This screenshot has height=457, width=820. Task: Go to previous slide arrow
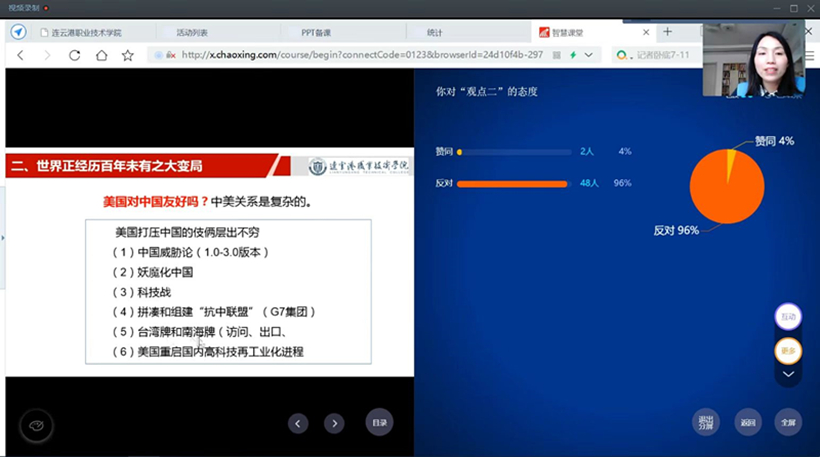[x=298, y=423]
